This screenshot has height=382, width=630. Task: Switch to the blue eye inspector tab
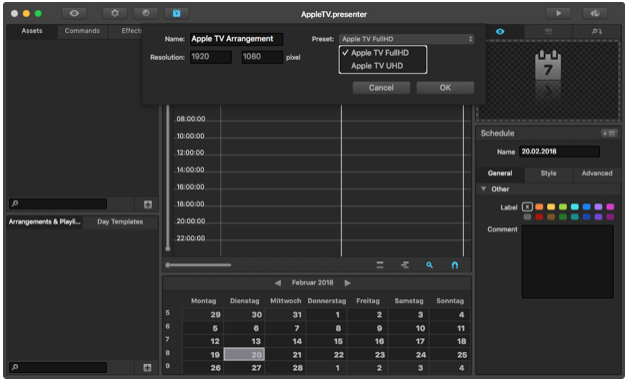(500, 31)
